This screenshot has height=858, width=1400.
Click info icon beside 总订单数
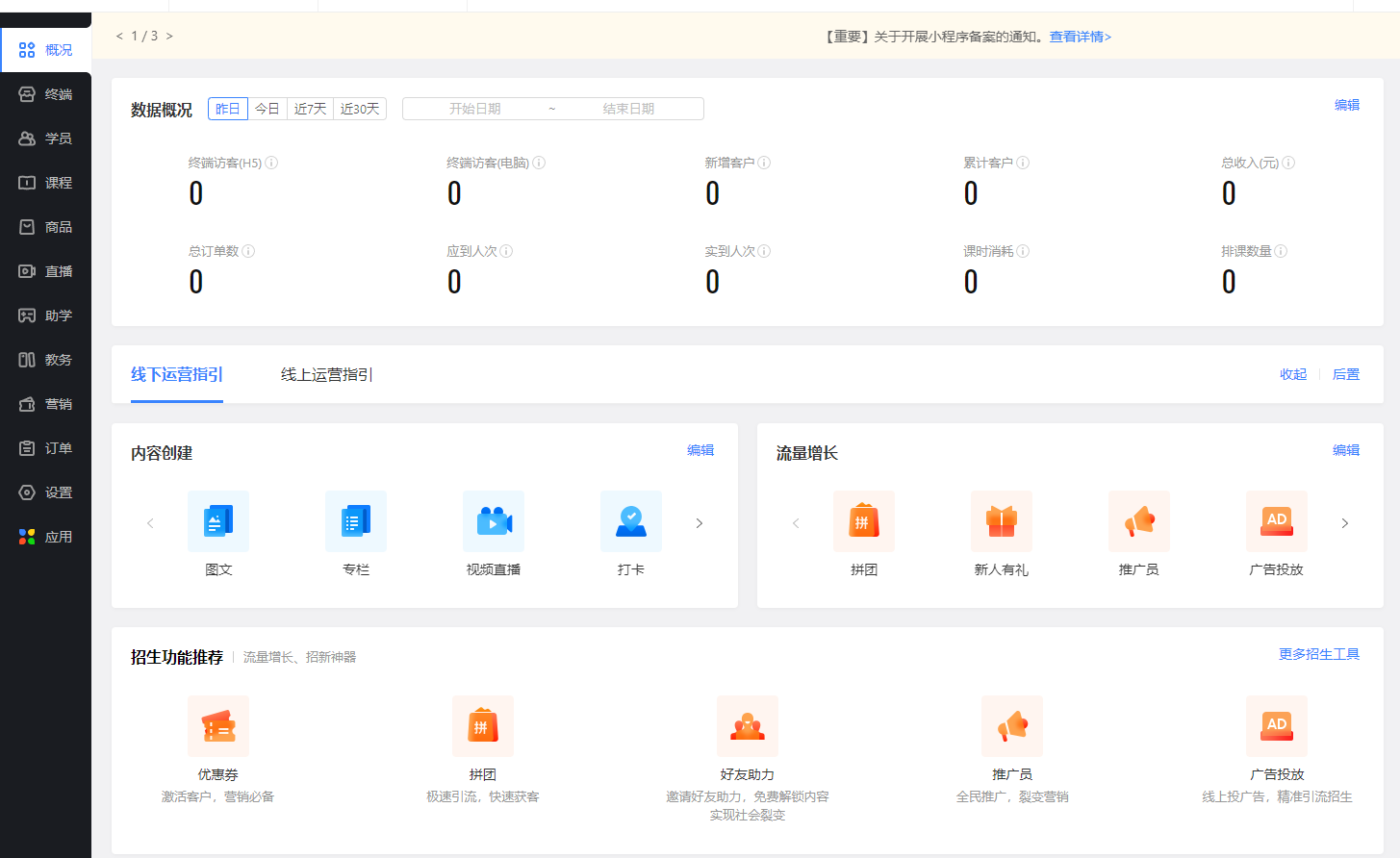[x=248, y=251]
